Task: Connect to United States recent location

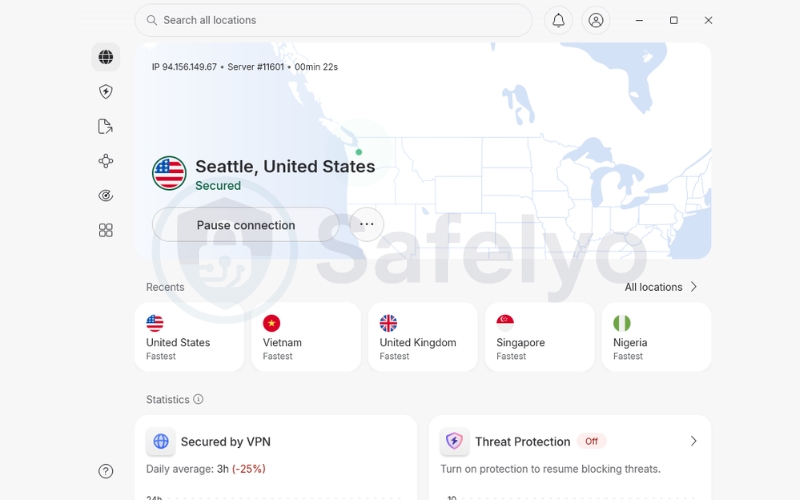Action: coord(189,337)
